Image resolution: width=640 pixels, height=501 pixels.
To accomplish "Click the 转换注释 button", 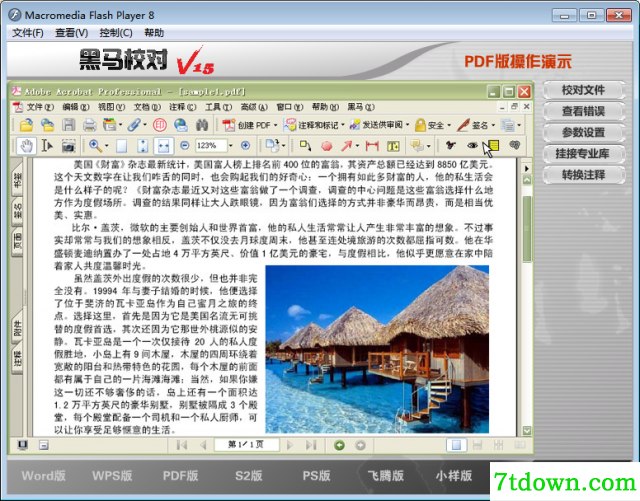I will click(583, 175).
